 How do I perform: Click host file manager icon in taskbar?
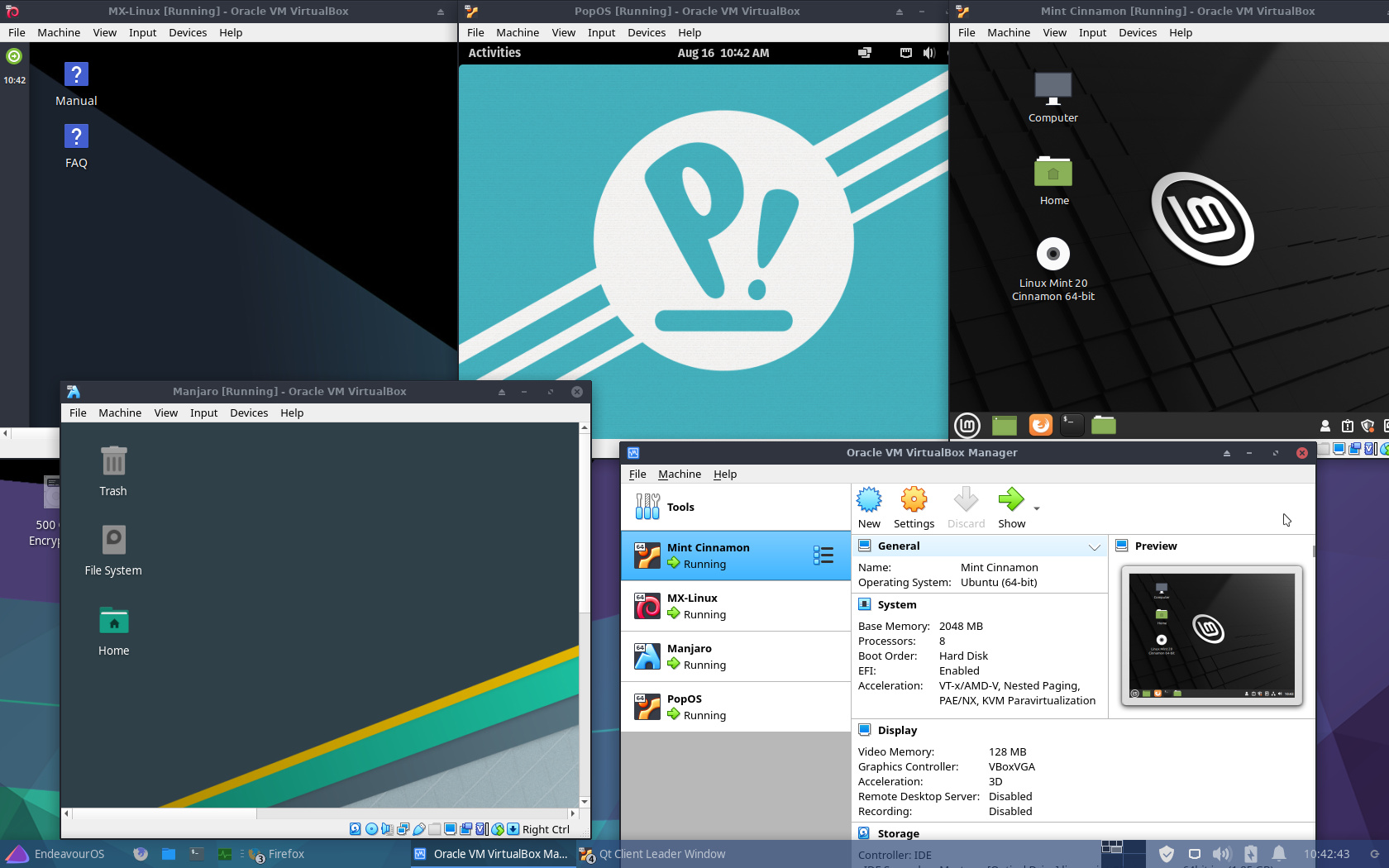(x=169, y=854)
